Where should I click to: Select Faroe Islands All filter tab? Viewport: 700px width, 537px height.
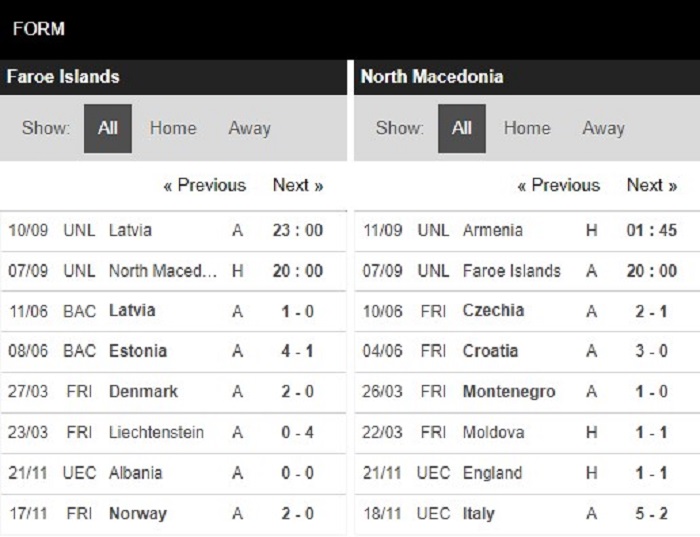(x=108, y=129)
